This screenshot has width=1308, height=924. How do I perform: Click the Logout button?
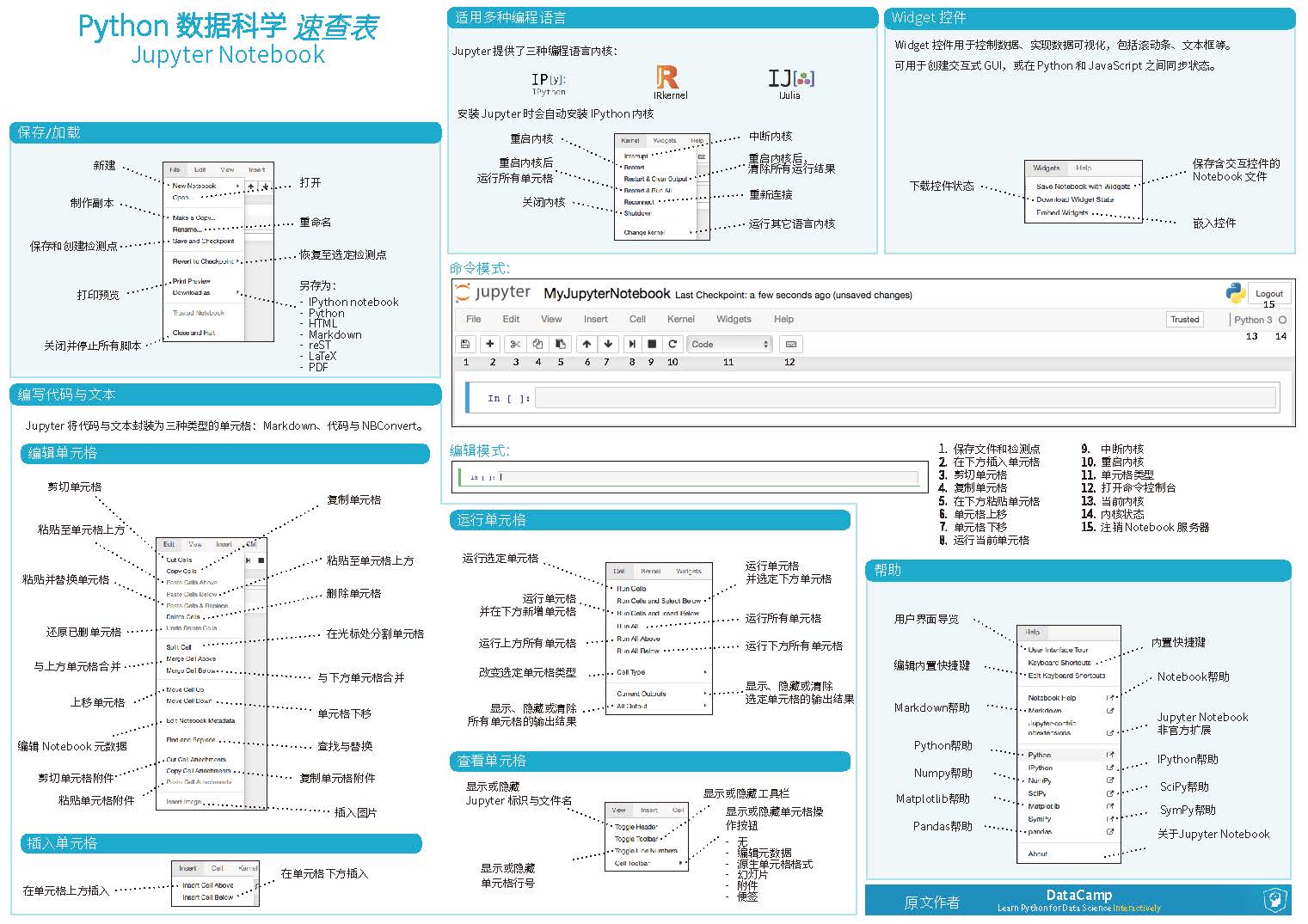coord(1269,293)
